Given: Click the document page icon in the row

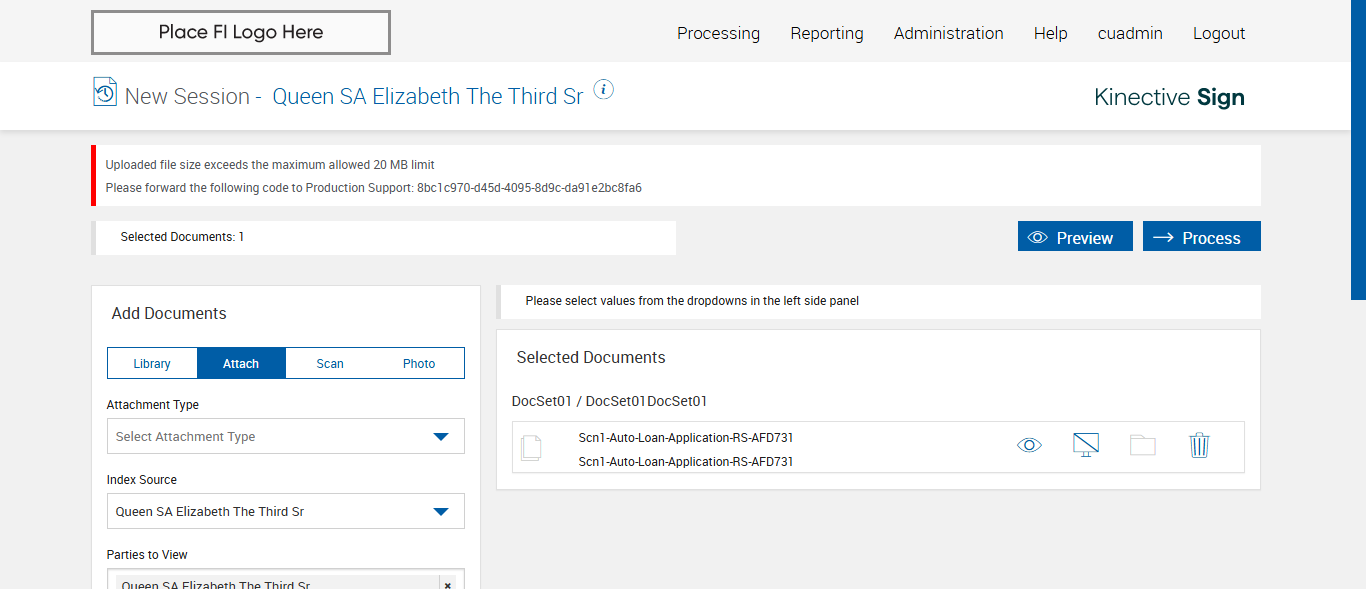Looking at the screenshot, I should 531,447.
